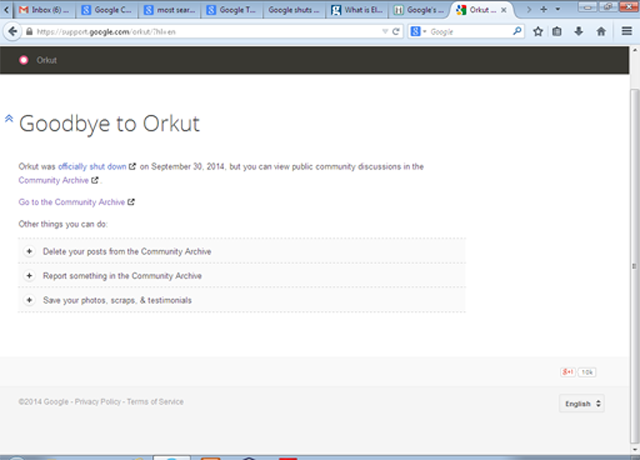Open the Terms of Service footer link
Screen dimensions: 640x460
pyautogui.click(x=155, y=402)
